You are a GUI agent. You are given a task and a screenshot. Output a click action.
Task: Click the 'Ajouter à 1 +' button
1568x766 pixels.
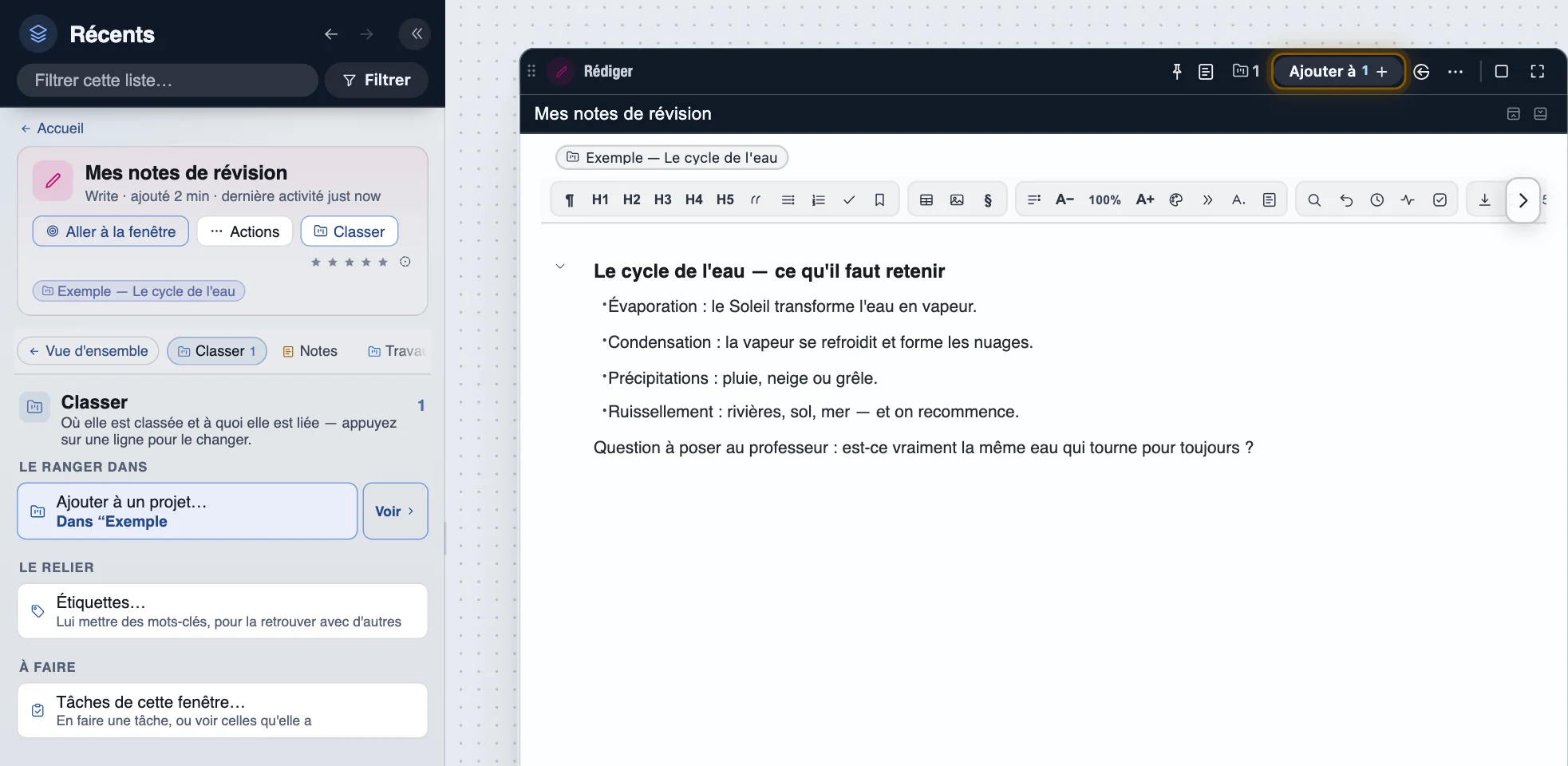click(1338, 72)
